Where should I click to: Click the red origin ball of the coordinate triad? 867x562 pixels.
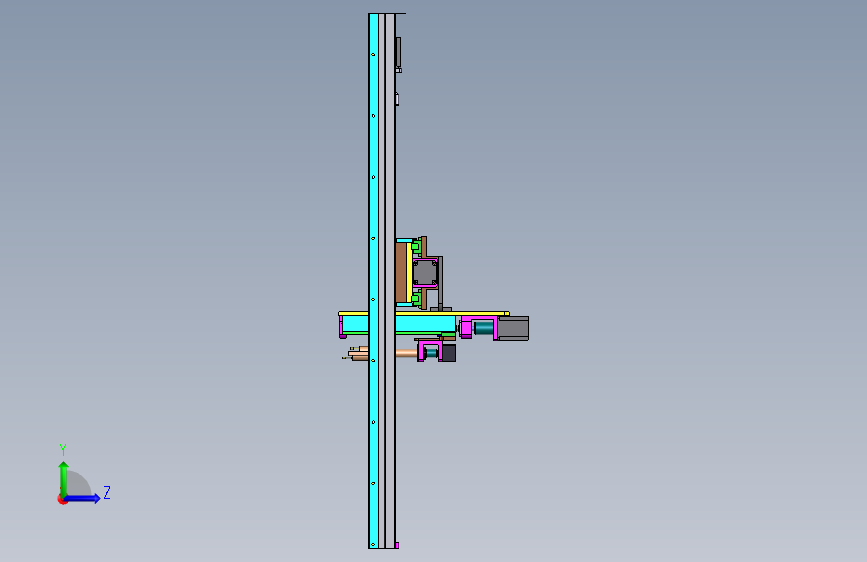[62, 499]
